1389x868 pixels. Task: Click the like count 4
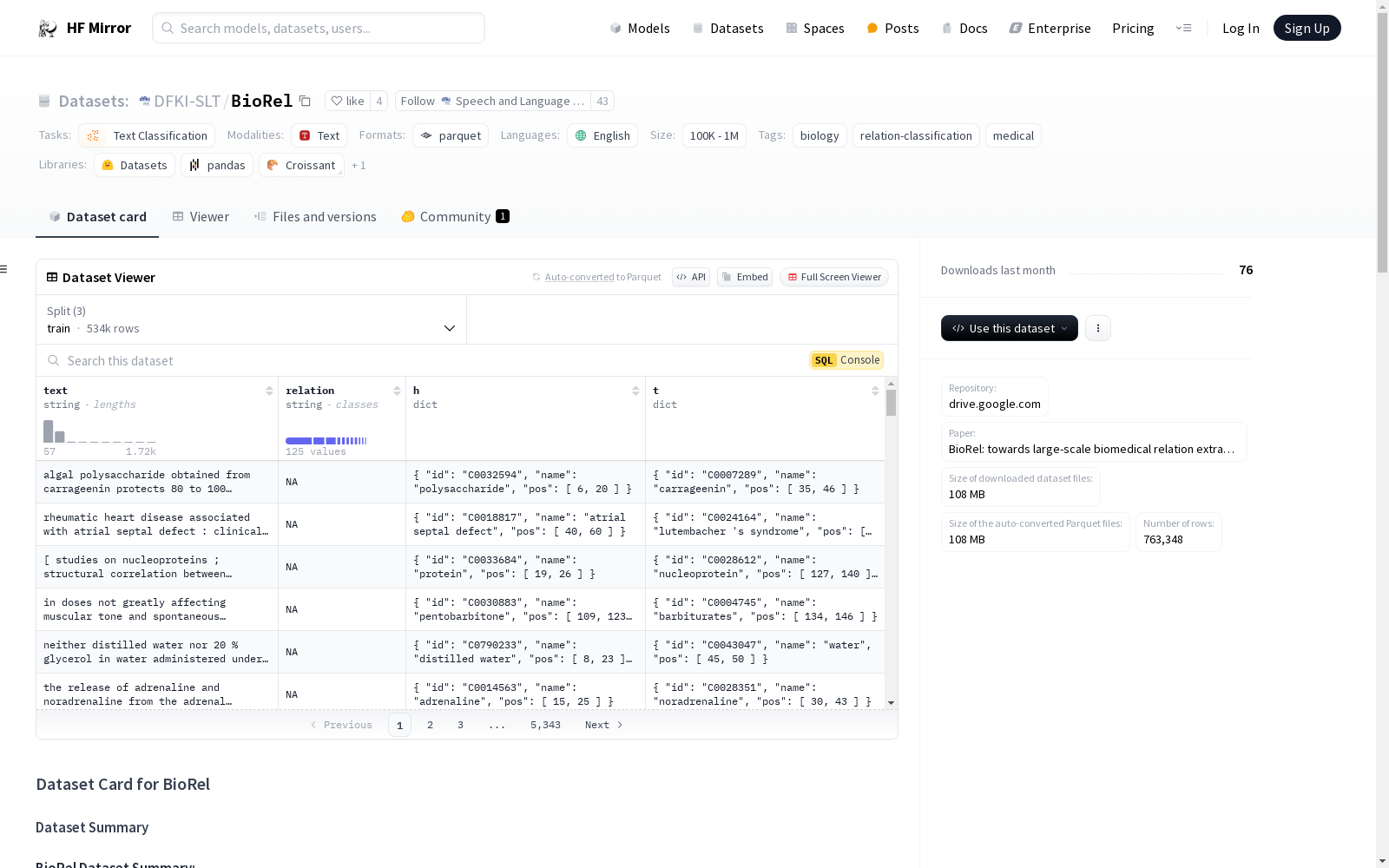pos(379,101)
